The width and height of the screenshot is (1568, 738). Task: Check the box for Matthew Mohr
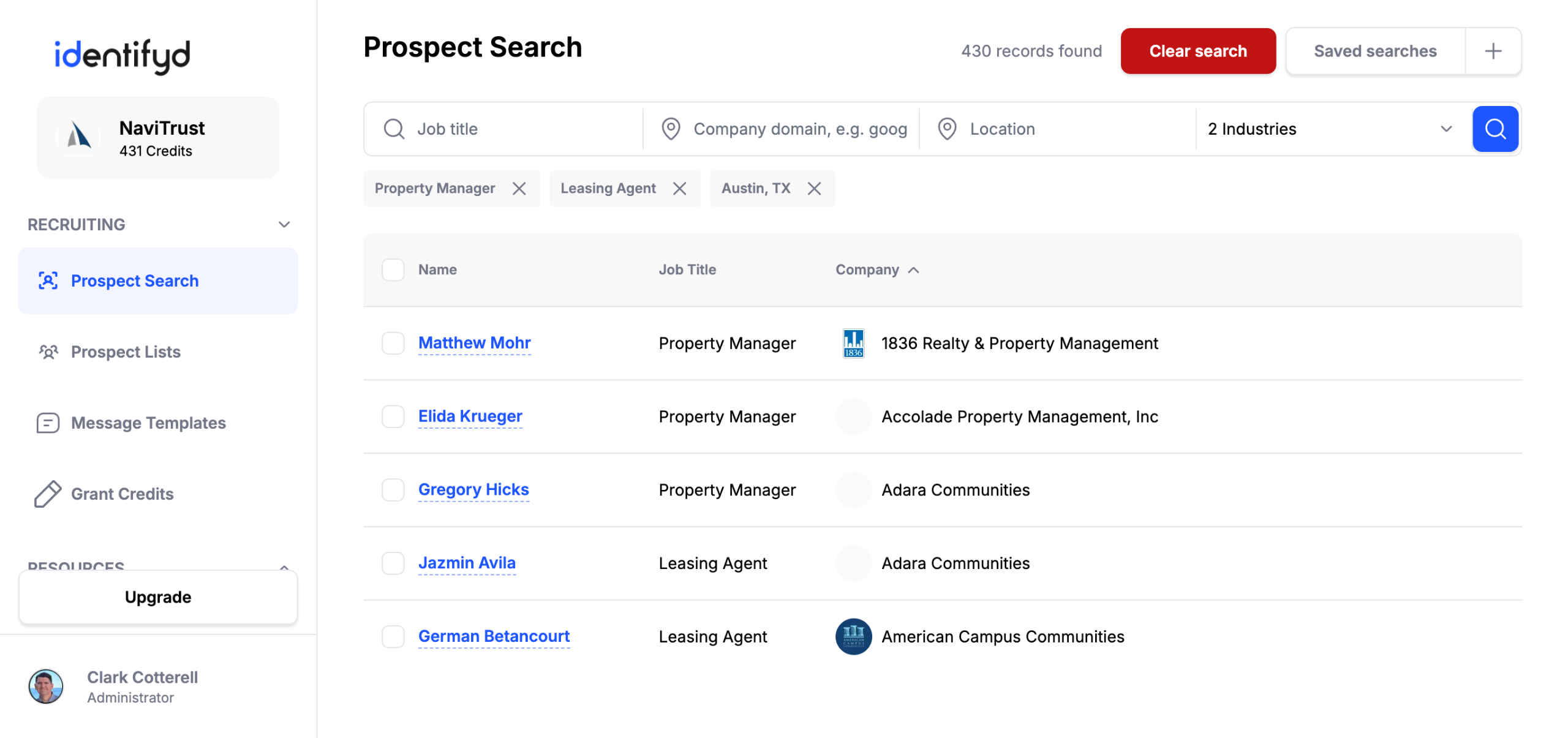393,343
